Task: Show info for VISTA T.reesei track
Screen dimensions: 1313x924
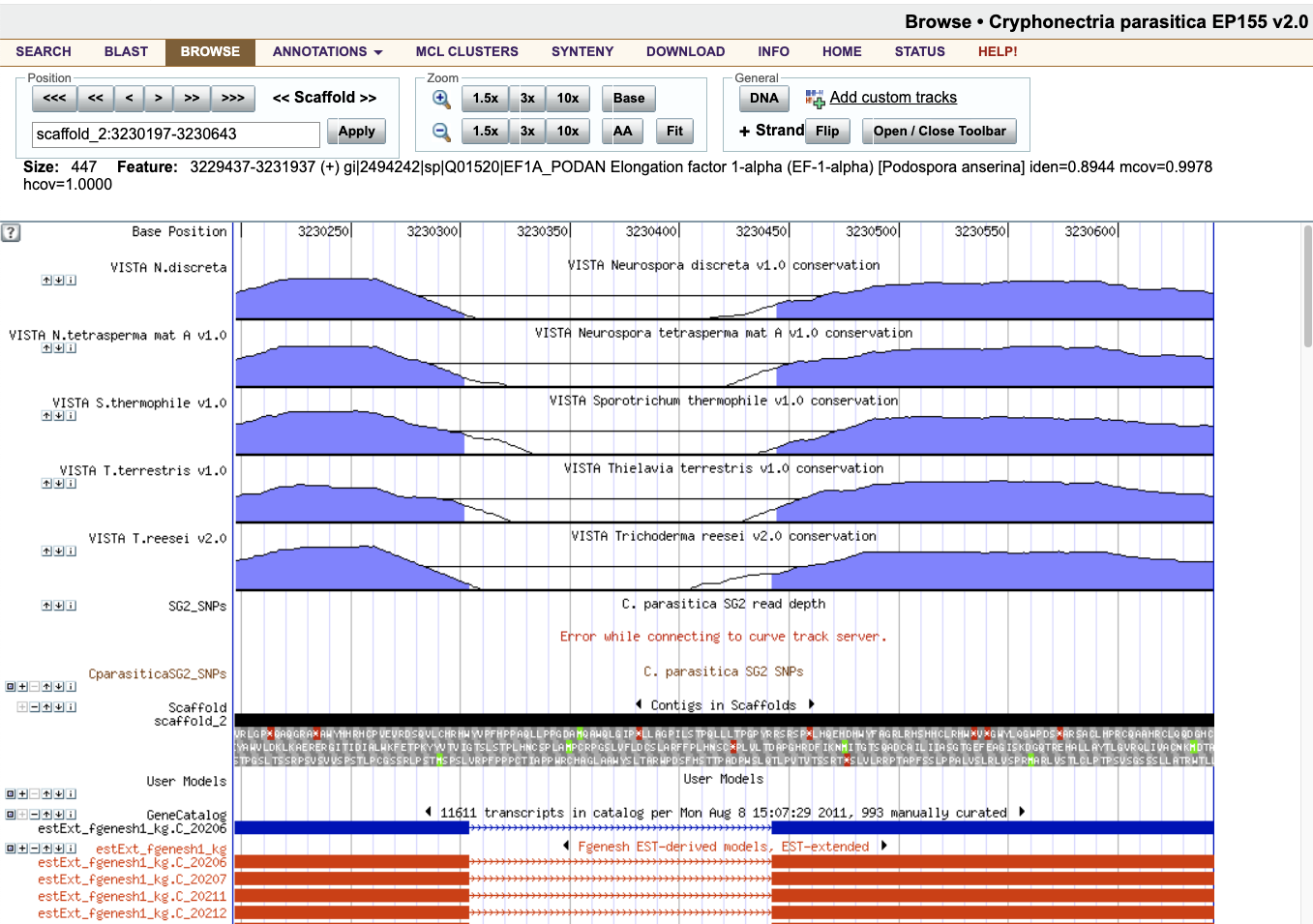Action: coord(71,551)
